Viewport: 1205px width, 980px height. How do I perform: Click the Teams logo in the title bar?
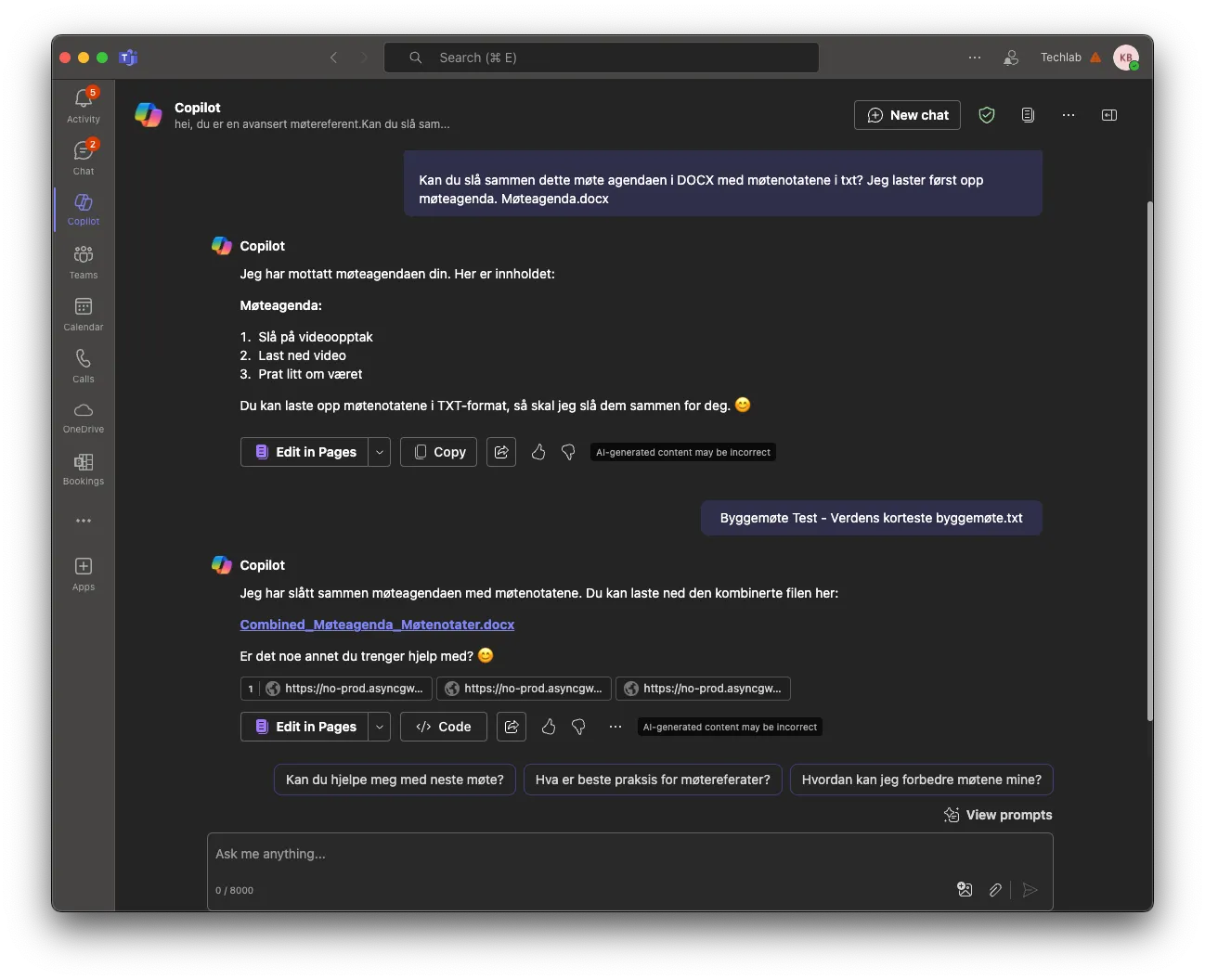[128, 58]
